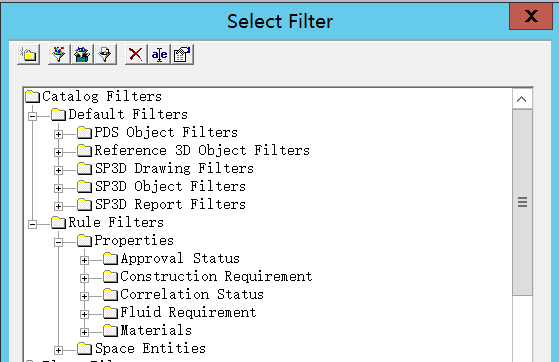Viewport: 559px width, 362px height.
Task: Click the New SQL Filter icon
Action: click(x=106, y=55)
